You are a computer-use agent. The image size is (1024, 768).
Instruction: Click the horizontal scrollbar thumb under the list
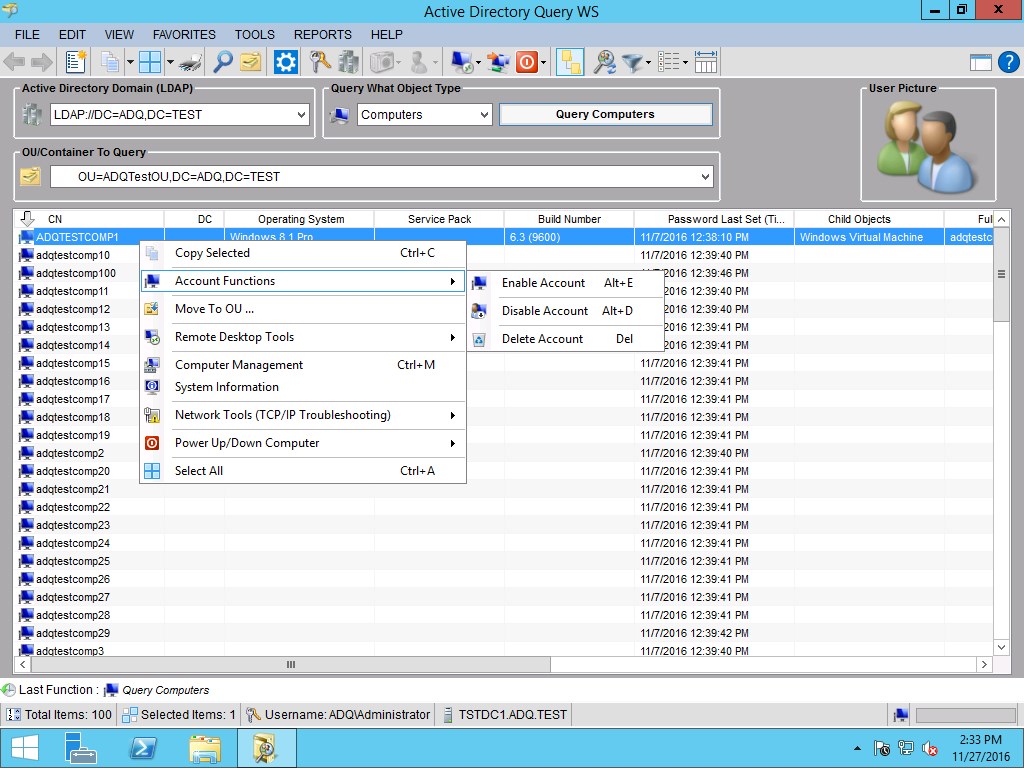click(x=291, y=664)
